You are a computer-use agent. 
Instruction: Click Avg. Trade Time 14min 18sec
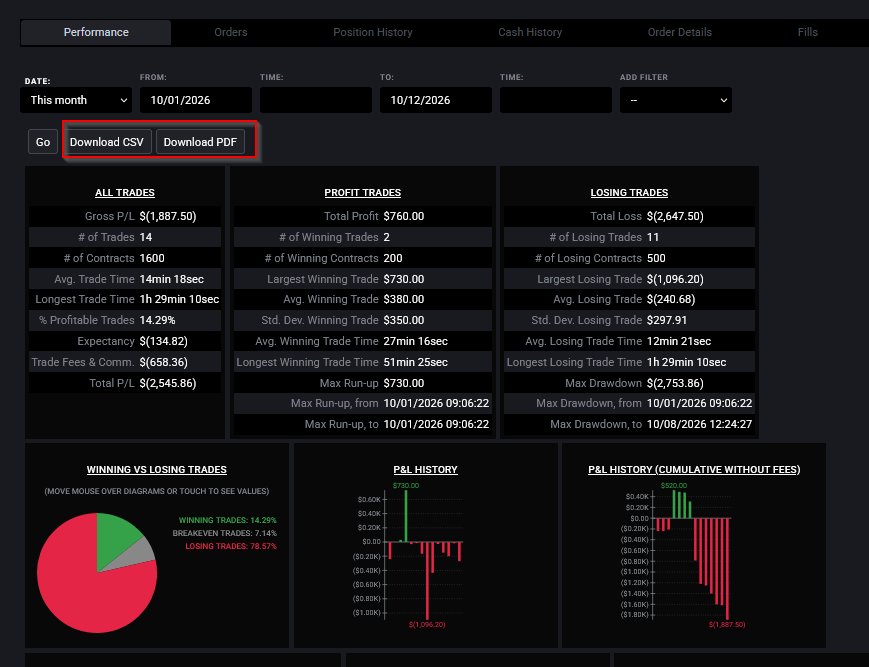click(x=172, y=279)
